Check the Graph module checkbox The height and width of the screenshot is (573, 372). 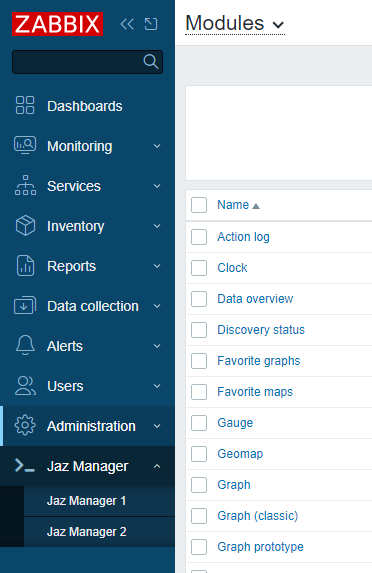199,485
